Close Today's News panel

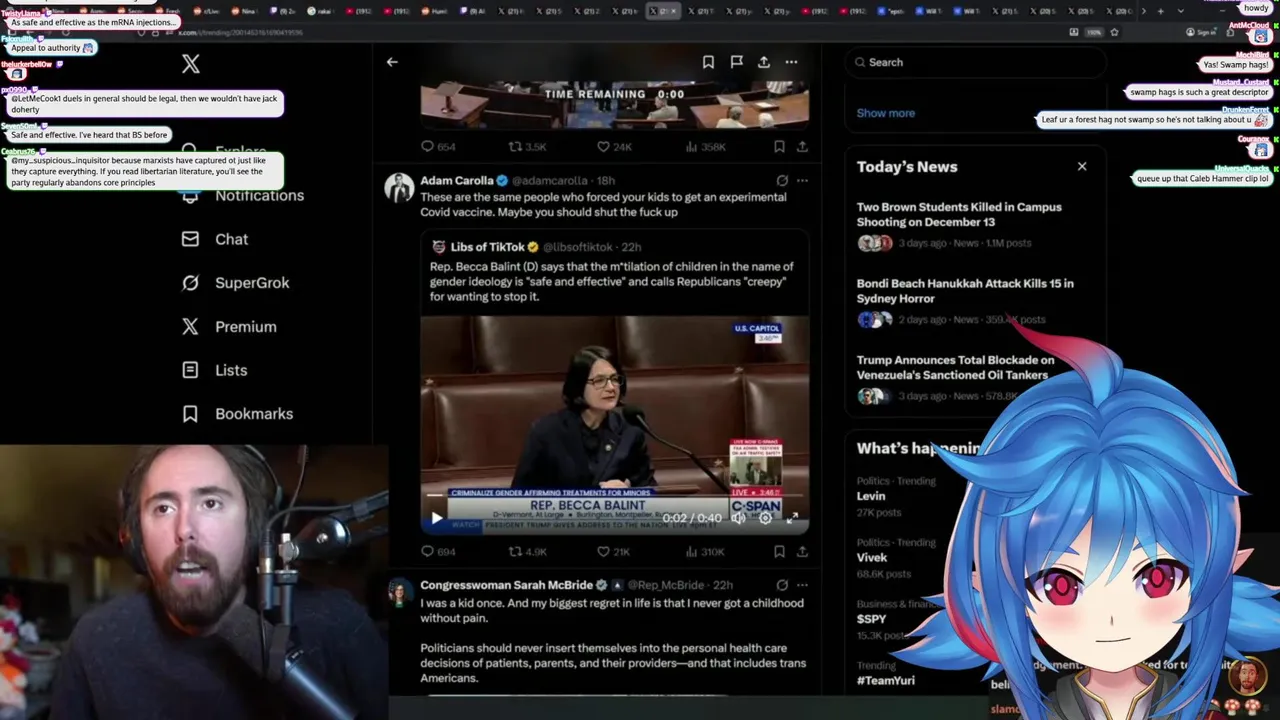click(x=1082, y=166)
